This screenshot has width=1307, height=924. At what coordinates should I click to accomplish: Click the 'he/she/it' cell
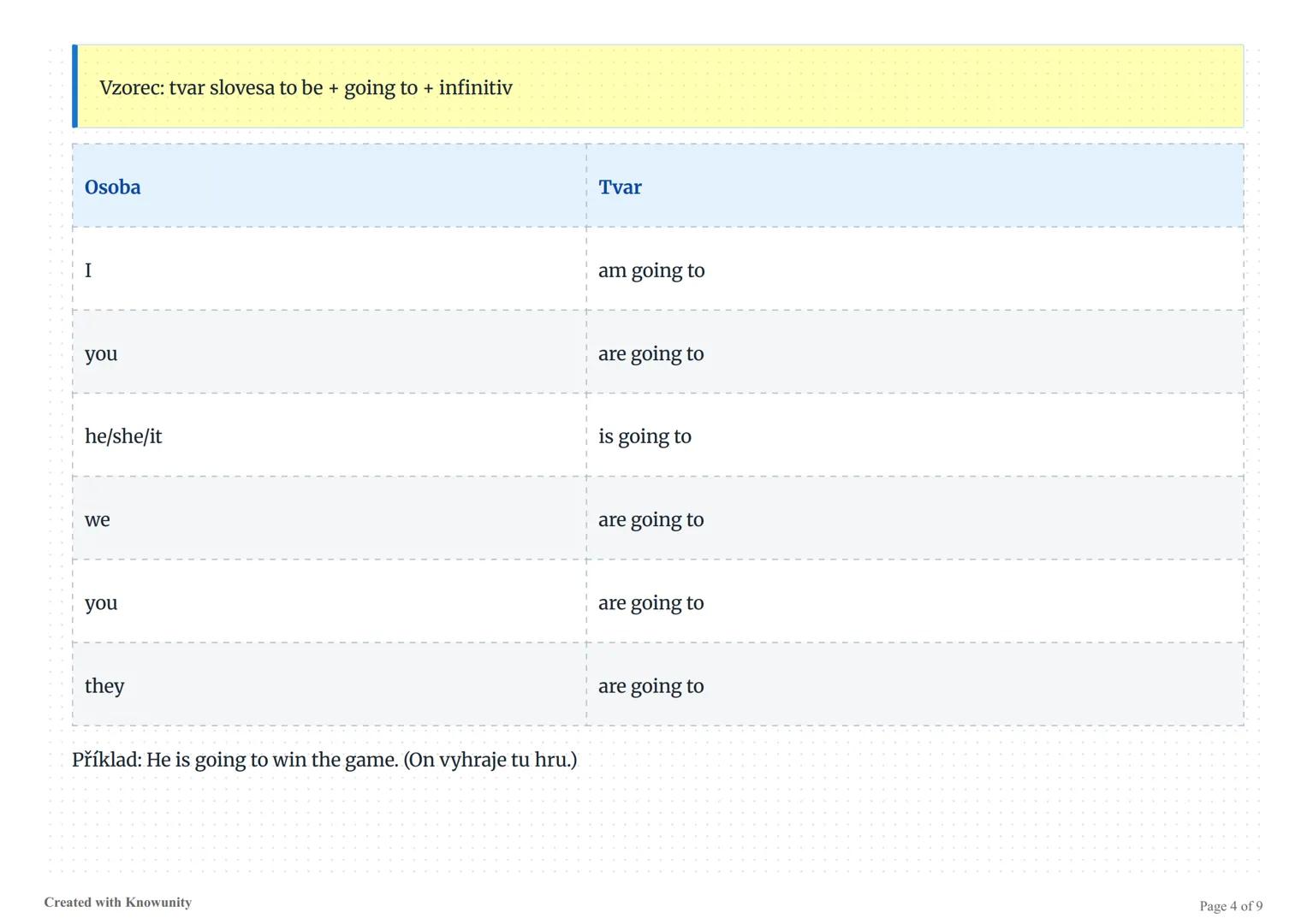pos(123,436)
